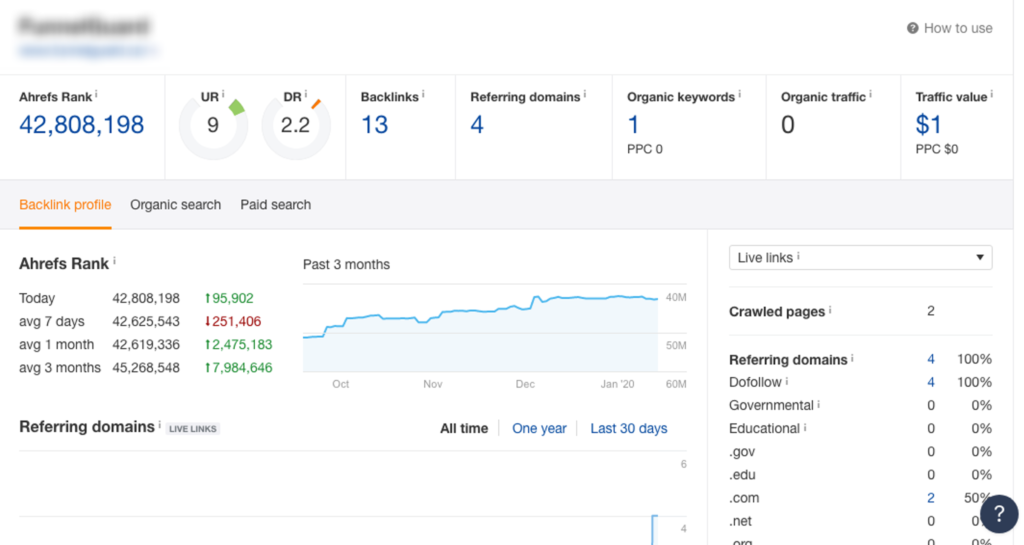Open the round help chat button
This screenshot has height=545, width=1024.
tap(998, 514)
